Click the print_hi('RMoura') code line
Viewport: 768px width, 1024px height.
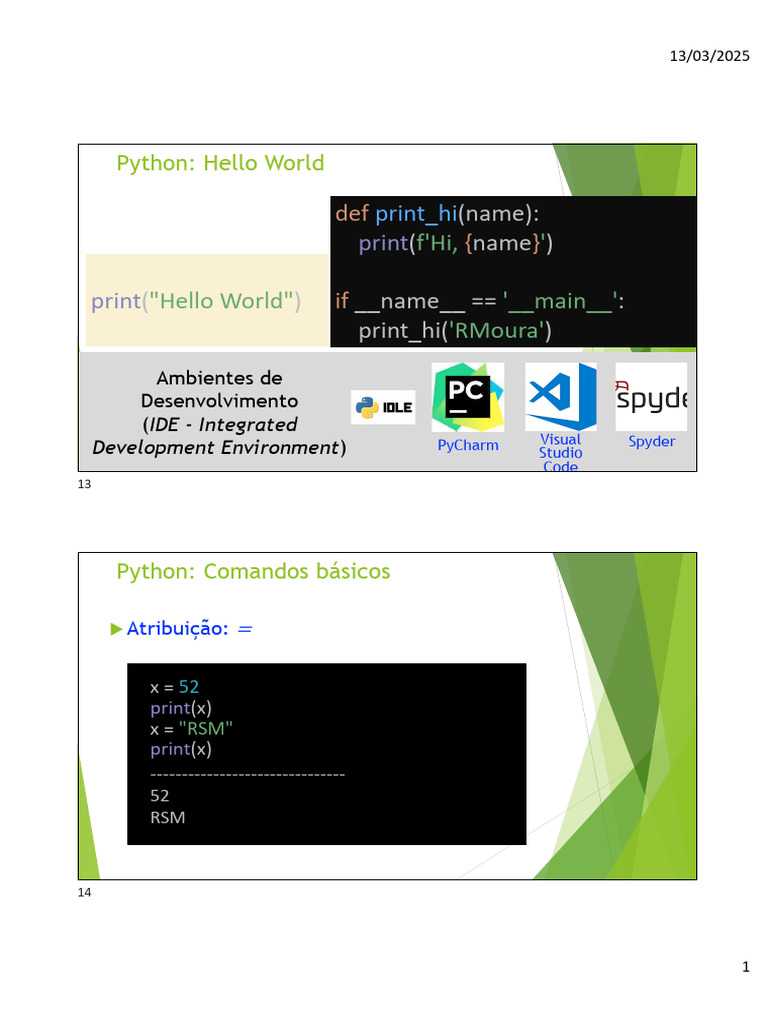[455, 330]
